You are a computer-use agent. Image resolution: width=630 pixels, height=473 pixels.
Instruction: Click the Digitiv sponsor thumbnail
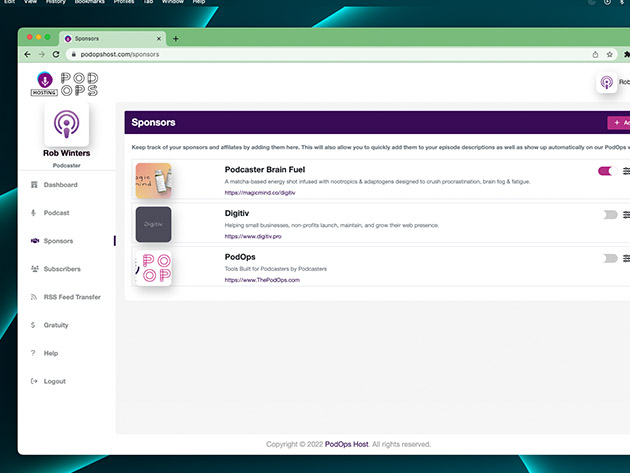coord(153,224)
